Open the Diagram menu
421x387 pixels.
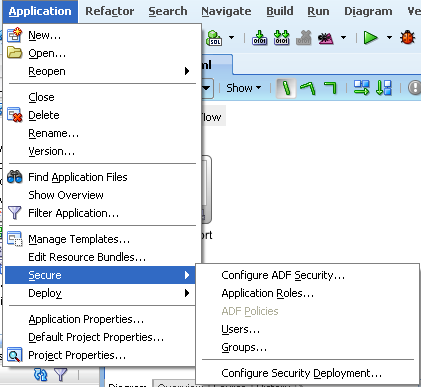(368, 11)
